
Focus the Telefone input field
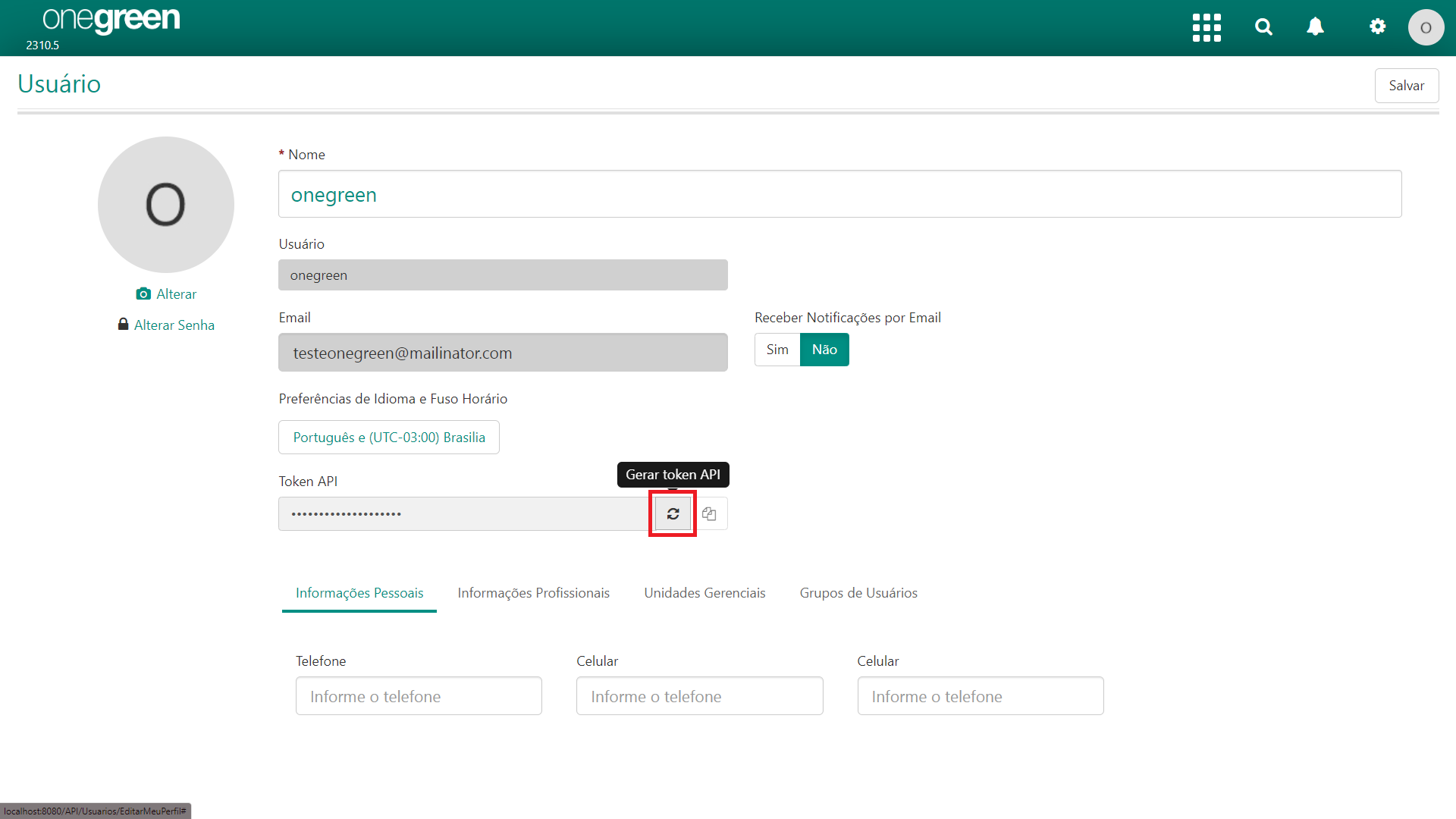pyautogui.click(x=419, y=696)
